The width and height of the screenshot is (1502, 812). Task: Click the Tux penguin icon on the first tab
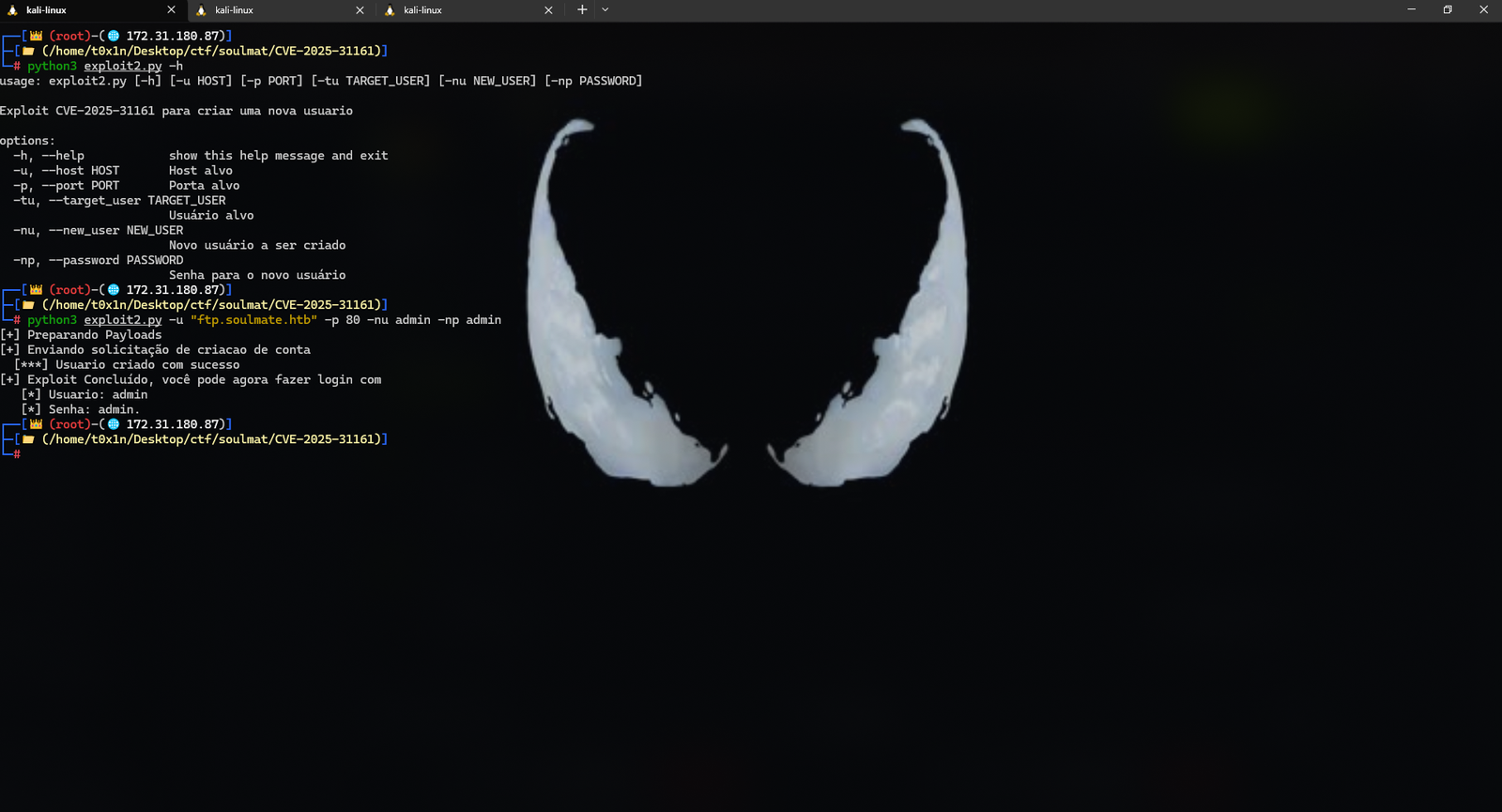pos(13,10)
